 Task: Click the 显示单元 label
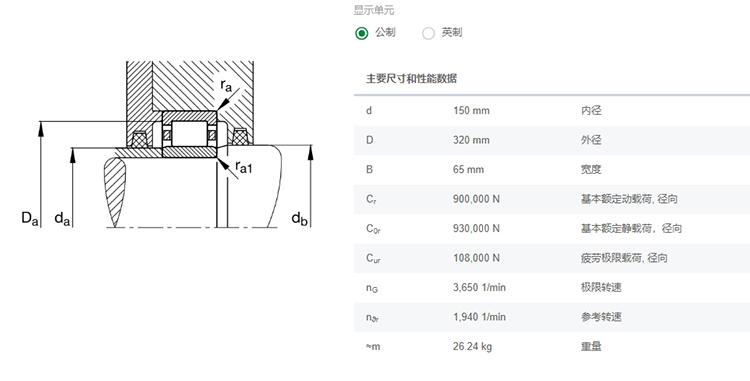(374, 10)
